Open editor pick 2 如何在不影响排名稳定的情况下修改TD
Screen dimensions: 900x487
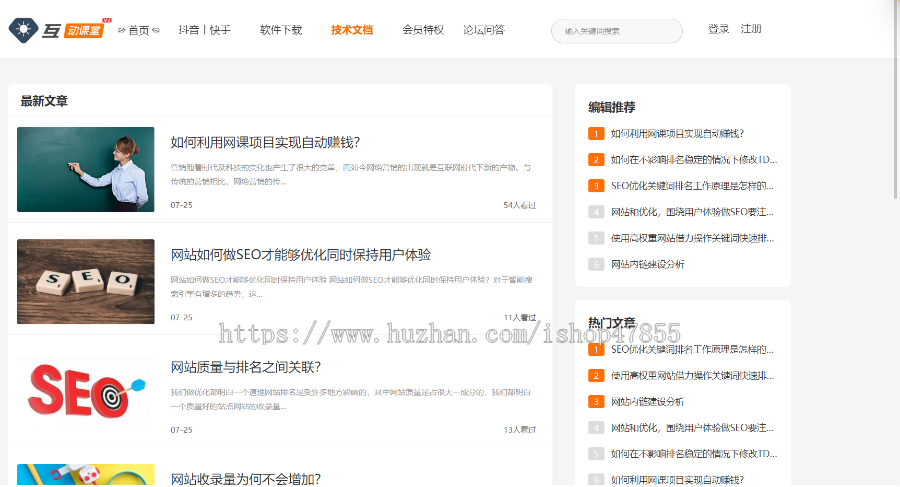tap(694, 160)
